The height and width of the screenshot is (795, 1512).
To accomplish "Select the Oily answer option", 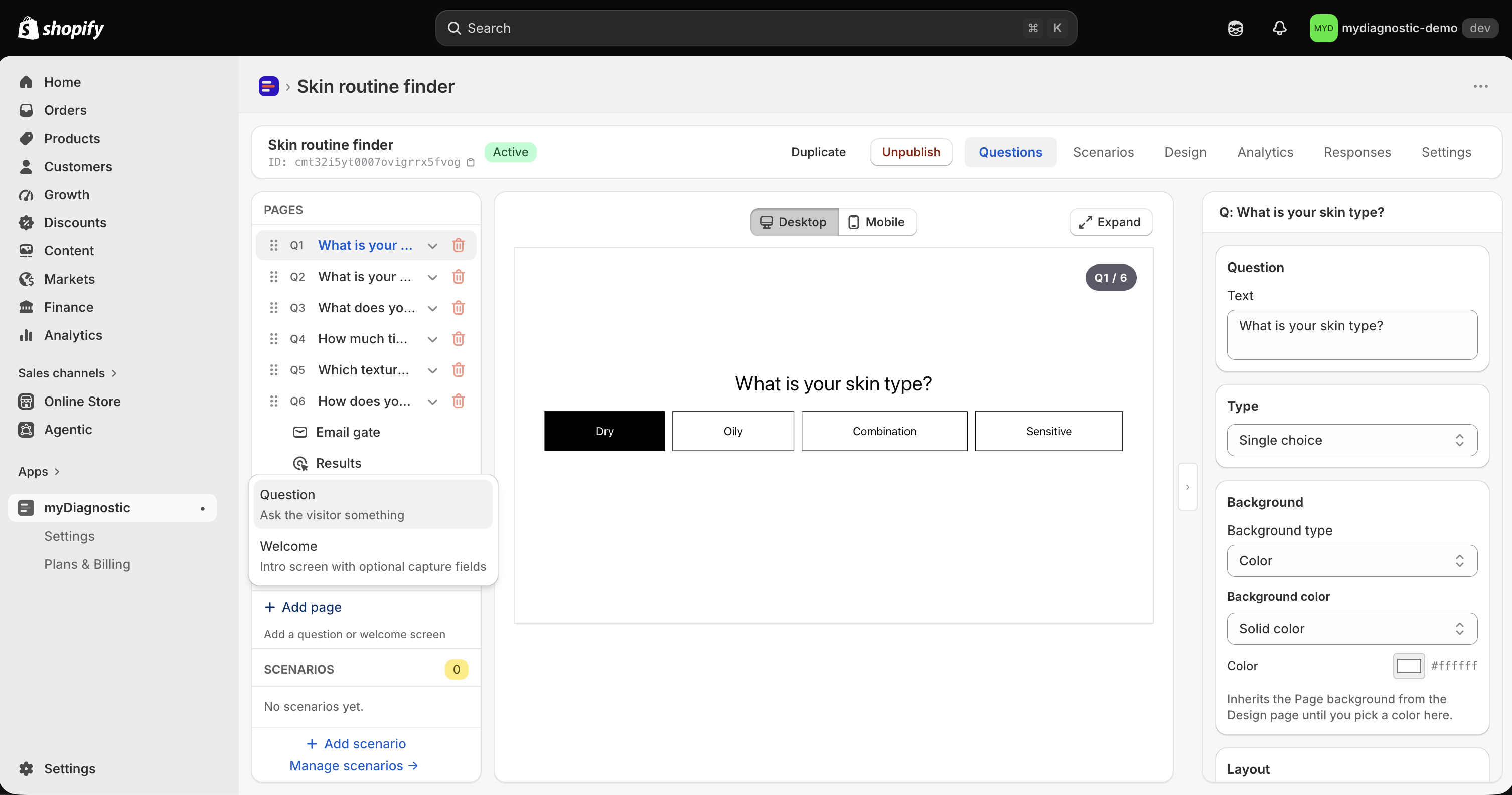I will pyautogui.click(x=733, y=431).
